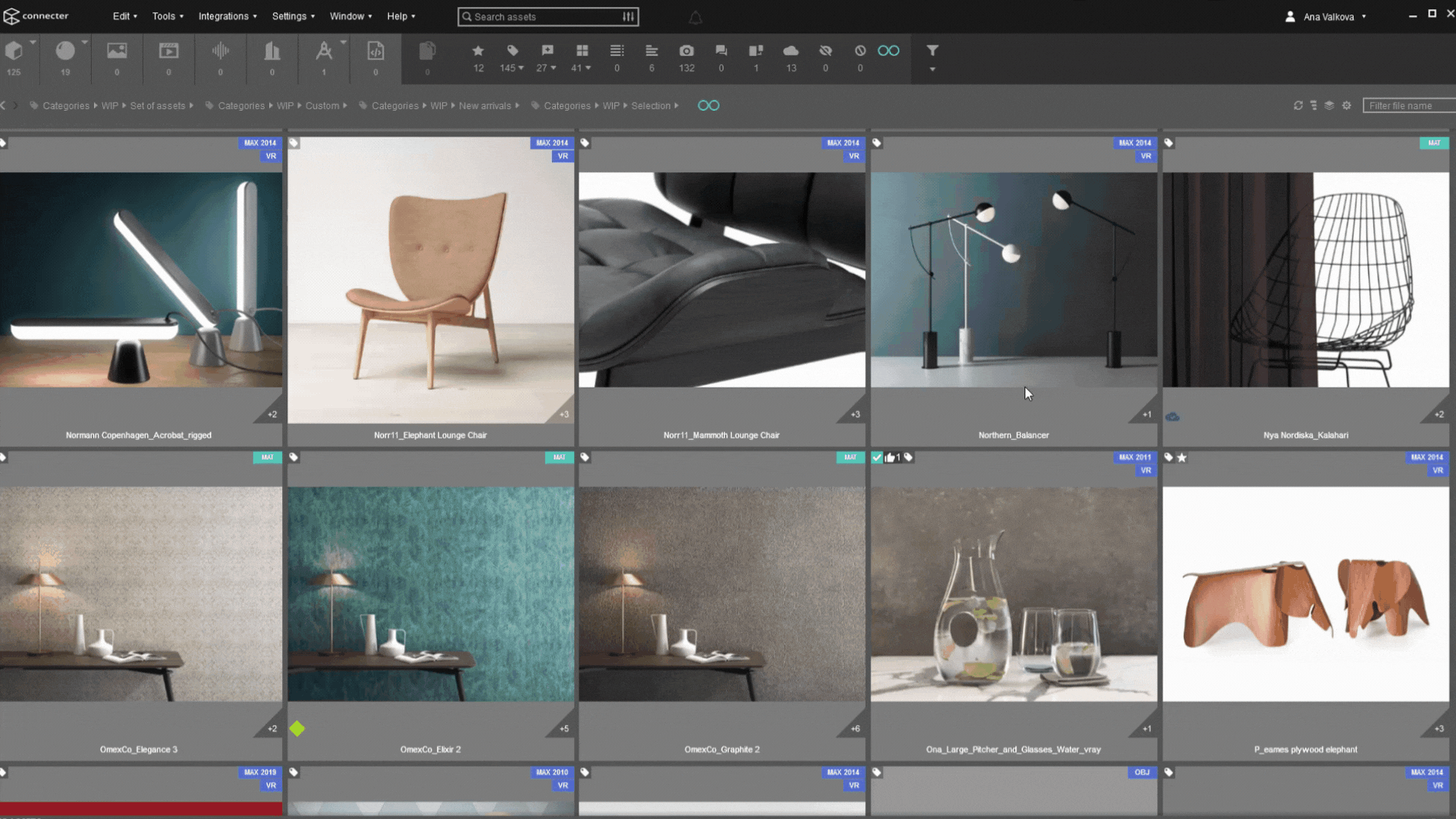The height and width of the screenshot is (819, 1456).
Task: Click the tags filter icon showing 145
Action: (x=513, y=51)
